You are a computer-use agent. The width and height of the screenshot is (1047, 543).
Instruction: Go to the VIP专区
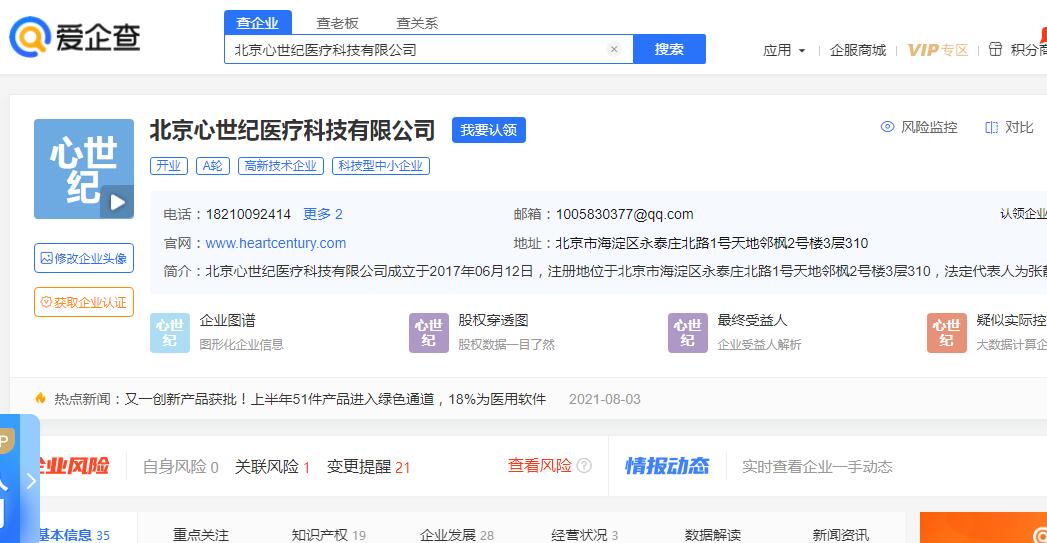[937, 50]
